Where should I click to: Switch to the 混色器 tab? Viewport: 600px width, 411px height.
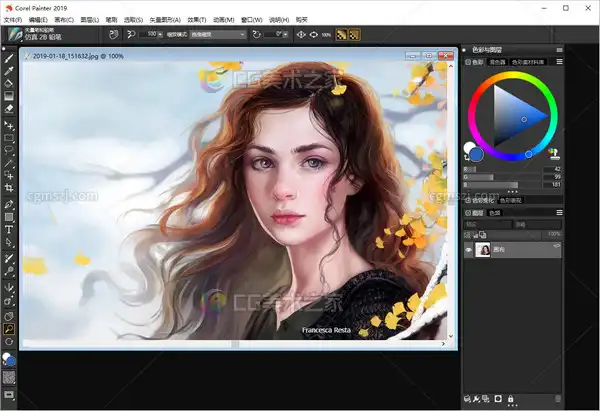point(497,61)
